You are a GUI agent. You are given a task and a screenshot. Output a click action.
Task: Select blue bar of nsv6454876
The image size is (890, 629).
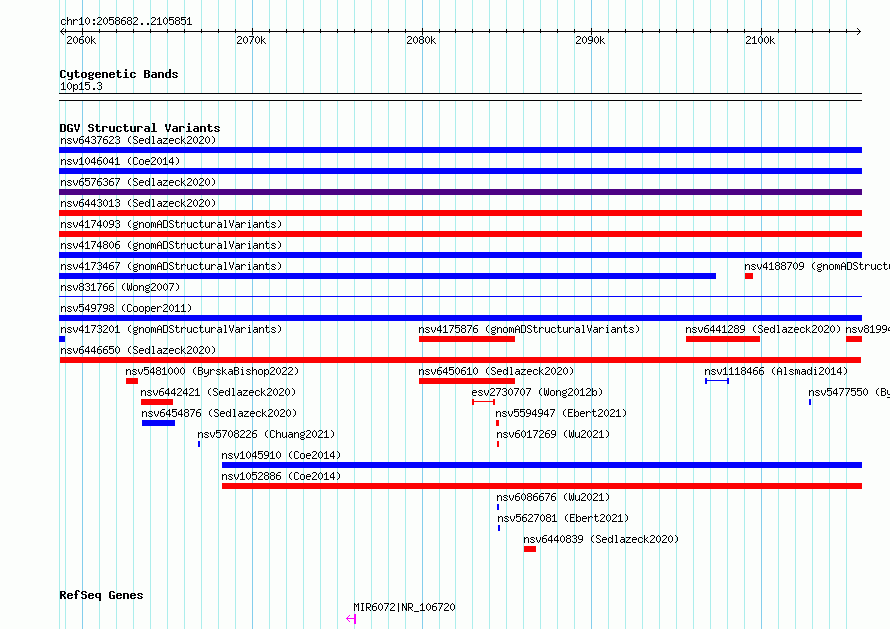click(x=158, y=423)
